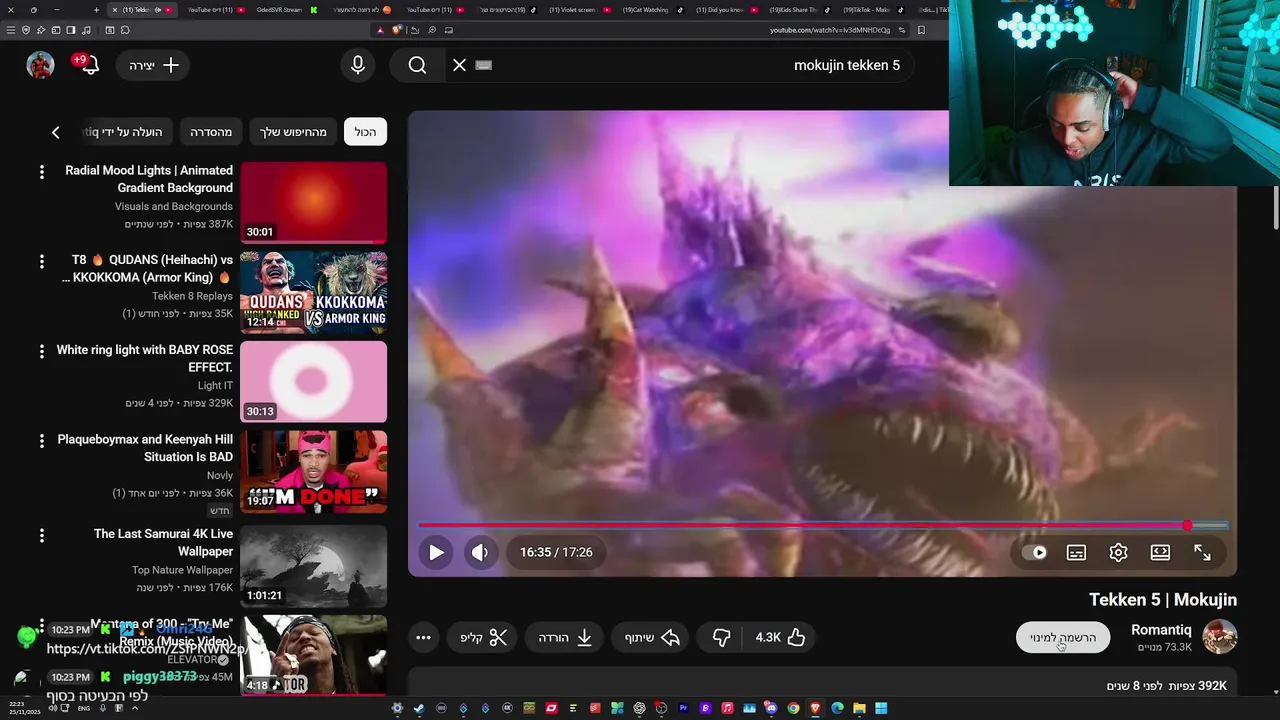1280x720 pixels.
Task: Select the מהחיפוש שלך filter chip
Action: [x=293, y=132]
